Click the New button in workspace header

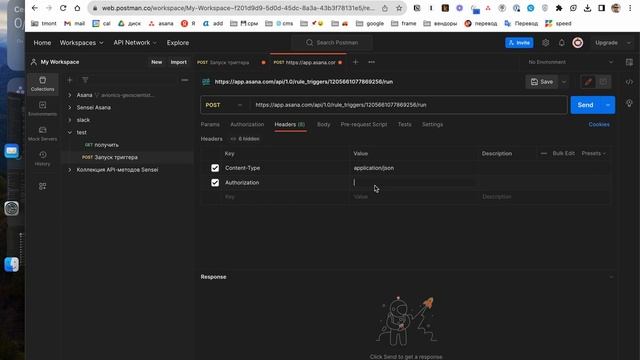[x=157, y=62]
